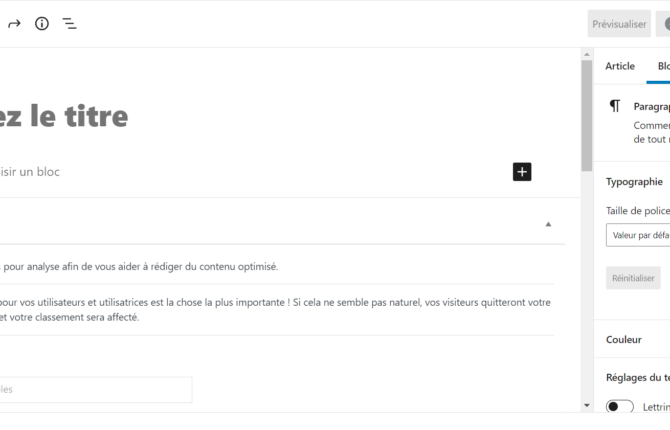Screen dimensions: 670x430
Task: Expand the Couleur panel
Action: pyautogui.click(x=632, y=339)
